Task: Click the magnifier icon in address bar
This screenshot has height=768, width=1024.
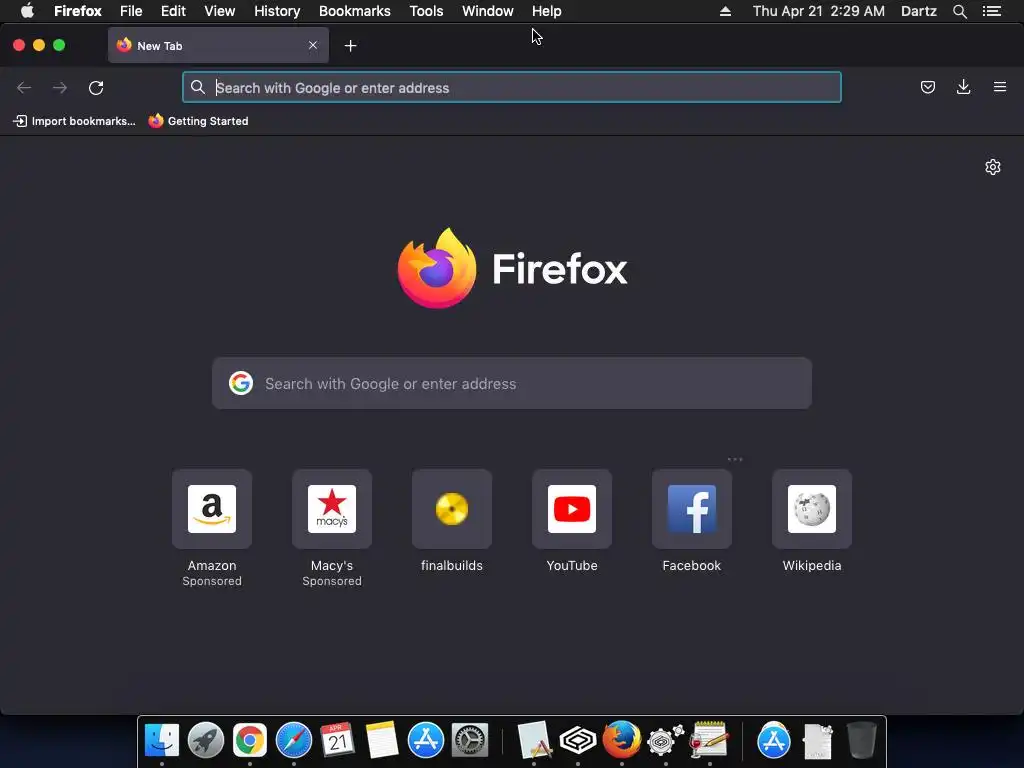Action: [198, 87]
